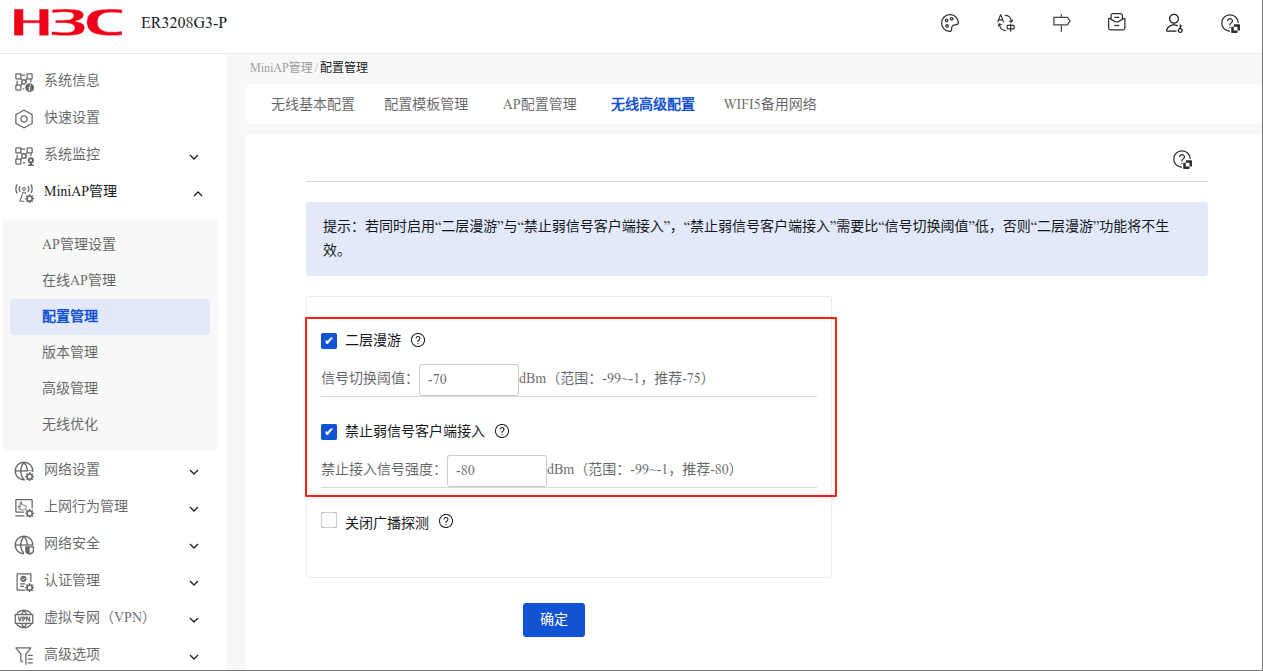Image resolution: width=1263 pixels, height=671 pixels.
Task: Click the 信号切换阈值 input field
Action: [468, 379]
